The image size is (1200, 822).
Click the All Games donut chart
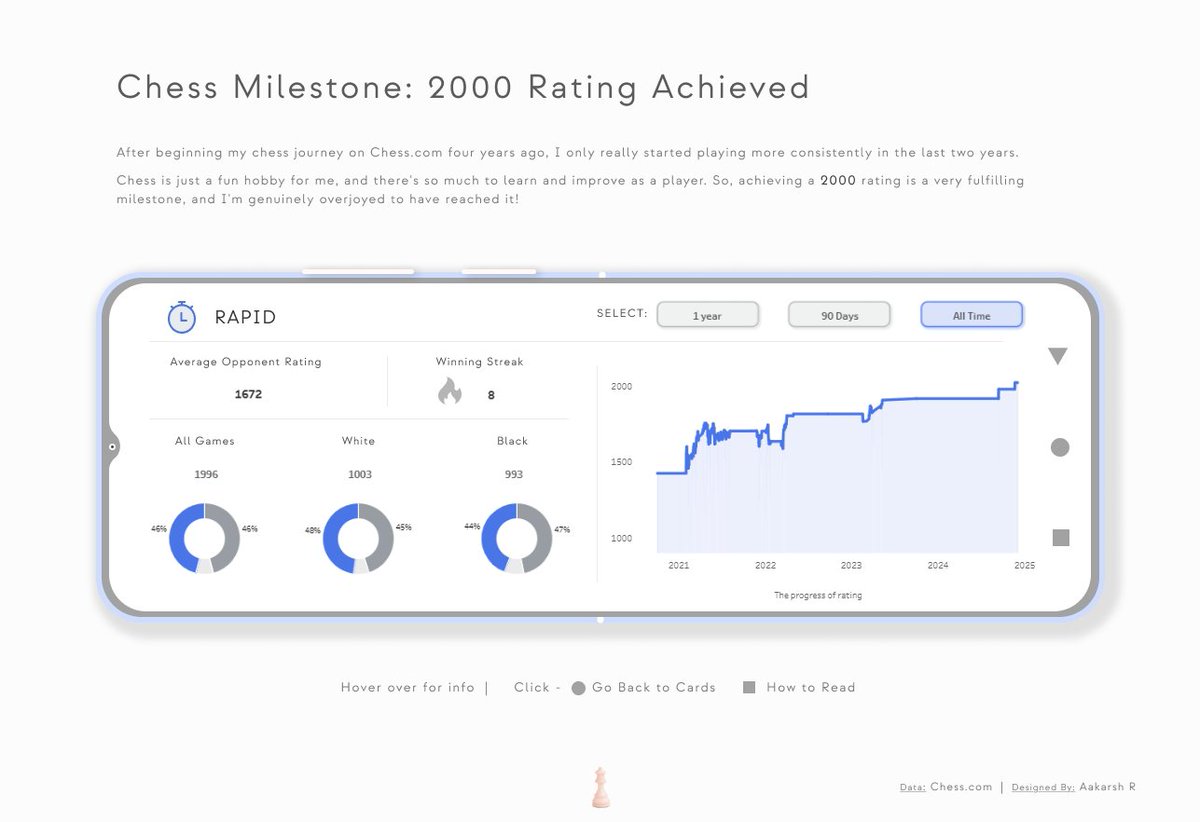pyautogui.click(x=205, y=535)
